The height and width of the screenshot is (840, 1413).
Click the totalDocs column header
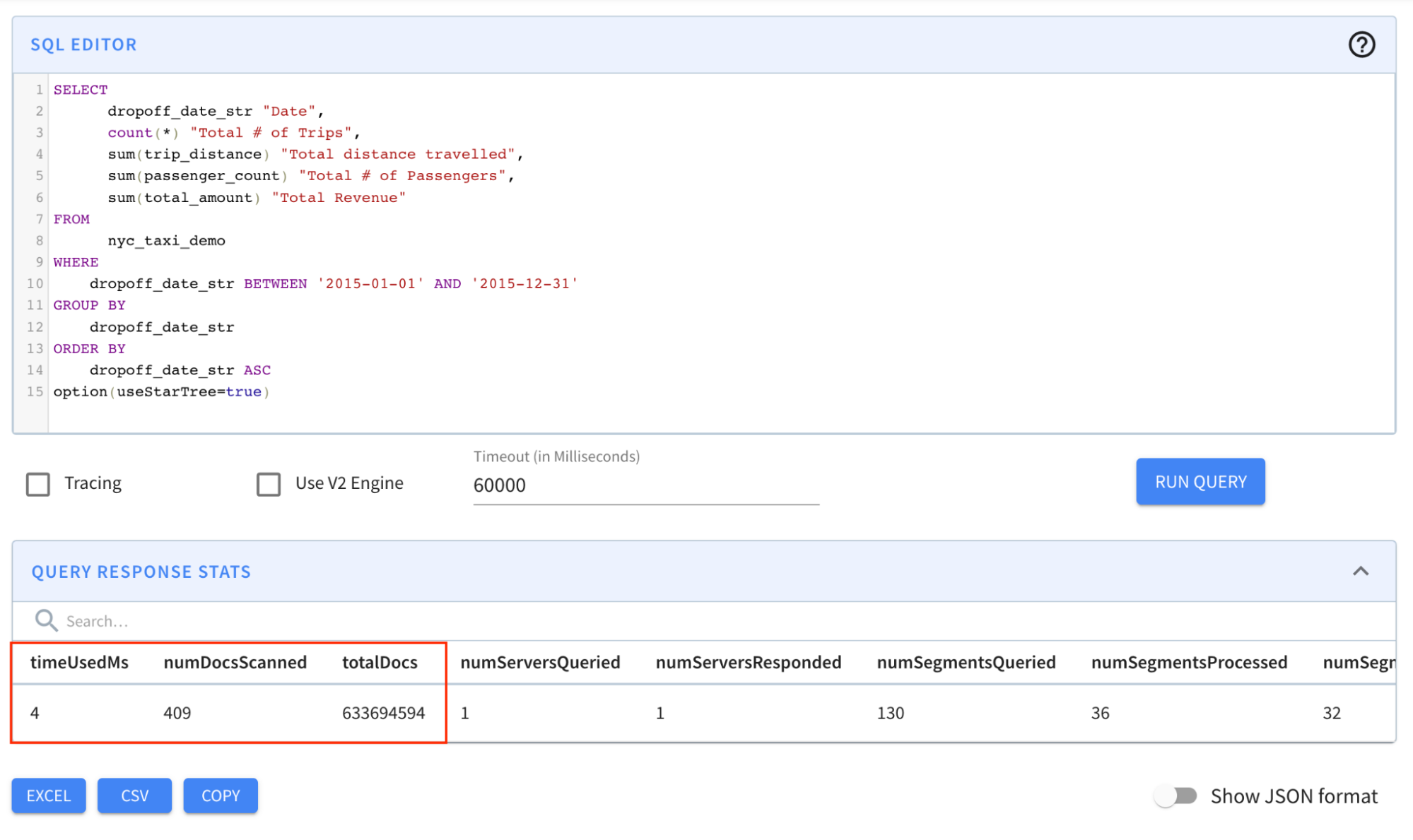(380, 662)
